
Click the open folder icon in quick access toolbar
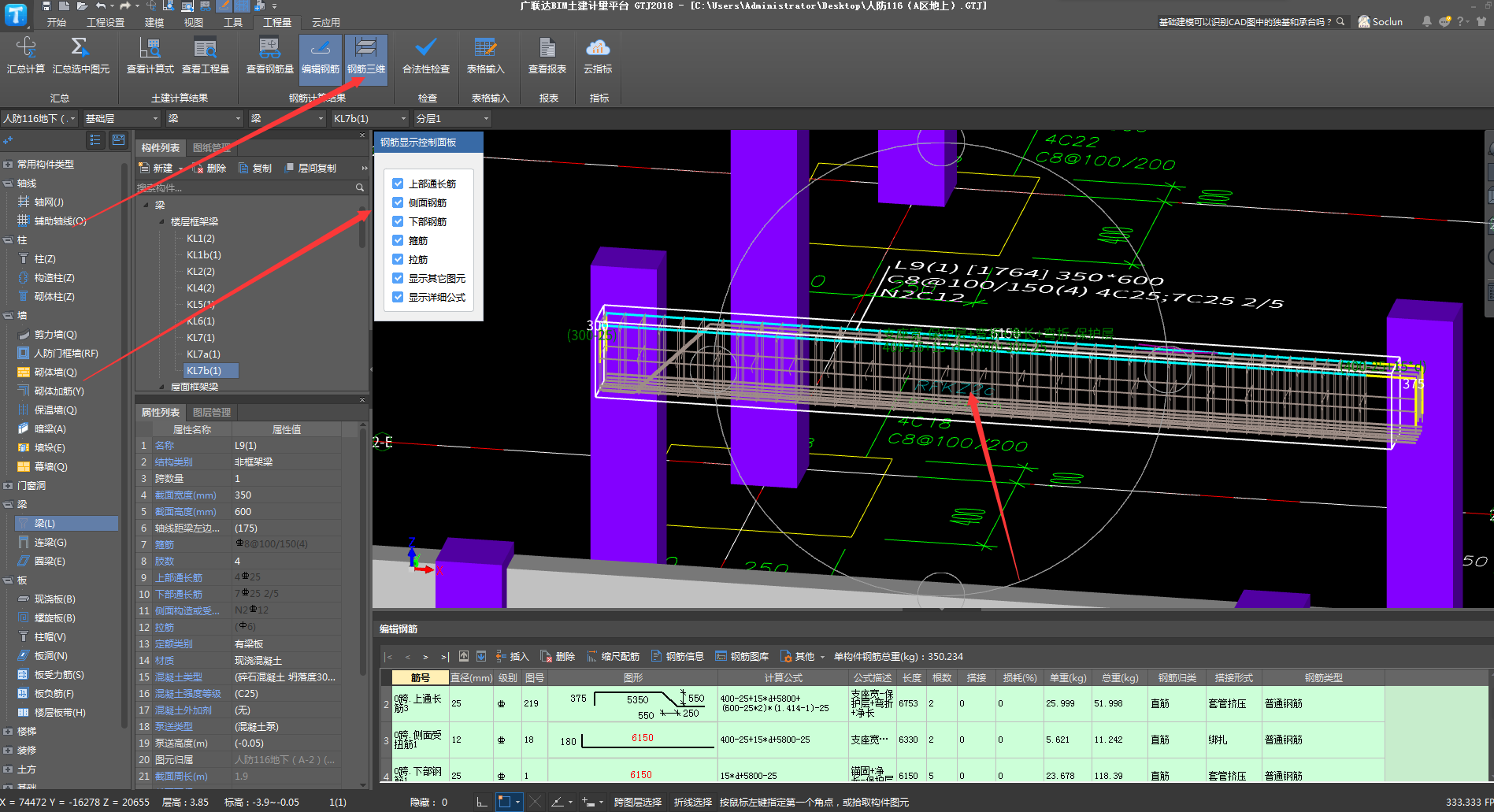(82, 6)
